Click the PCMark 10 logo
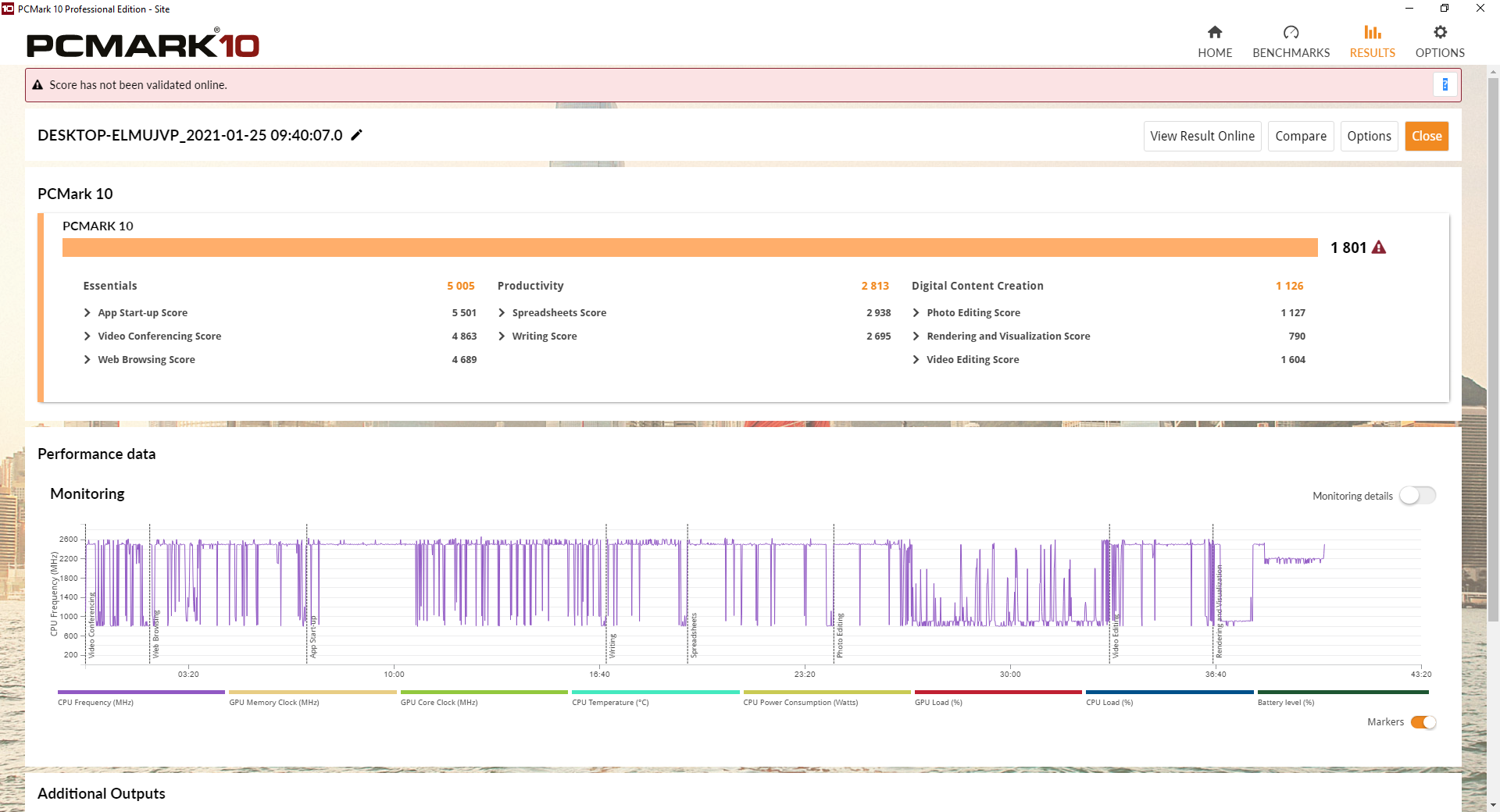The height and width of the screenshot is (812, 1500). pos(143,44)
